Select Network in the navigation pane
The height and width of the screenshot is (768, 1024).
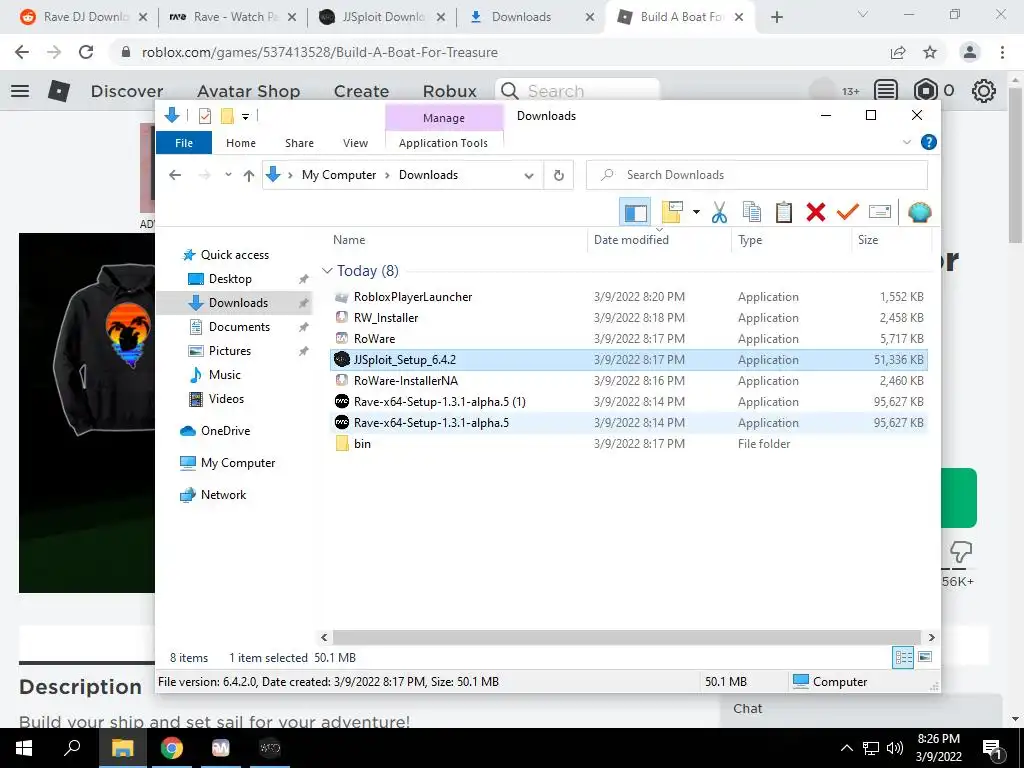pyautogui.click(x=223, y=495)
